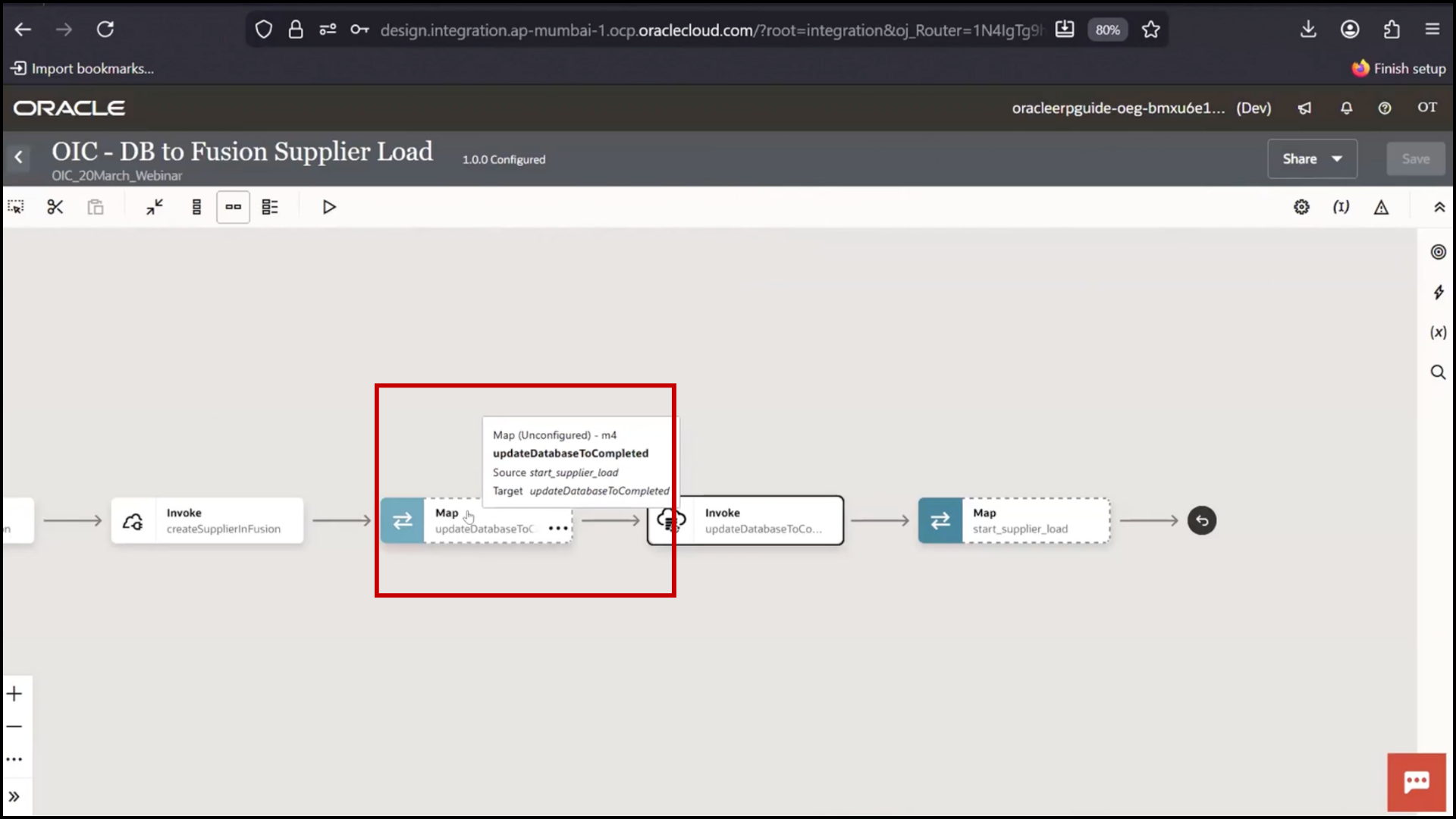Image resolution: width=1456 pixels, height=819 pixels.
Task: Open the browser extensions menu
Action: pos(1392,30)
